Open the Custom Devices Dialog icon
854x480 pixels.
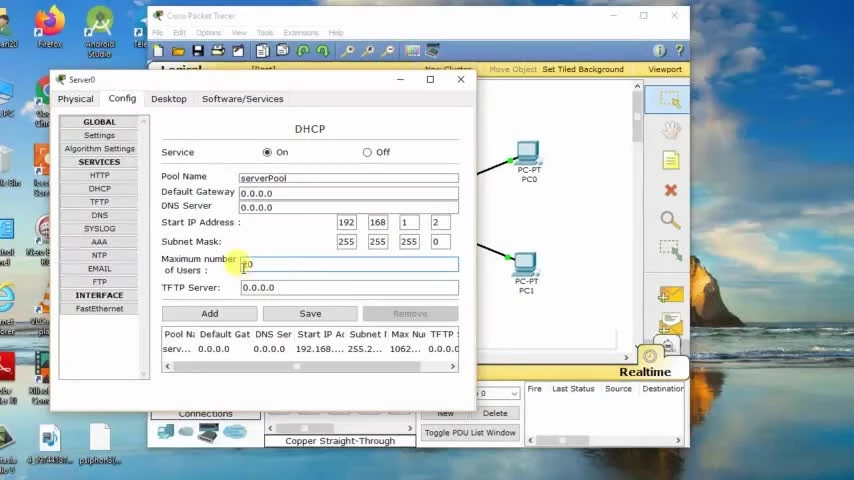point(432,51)
